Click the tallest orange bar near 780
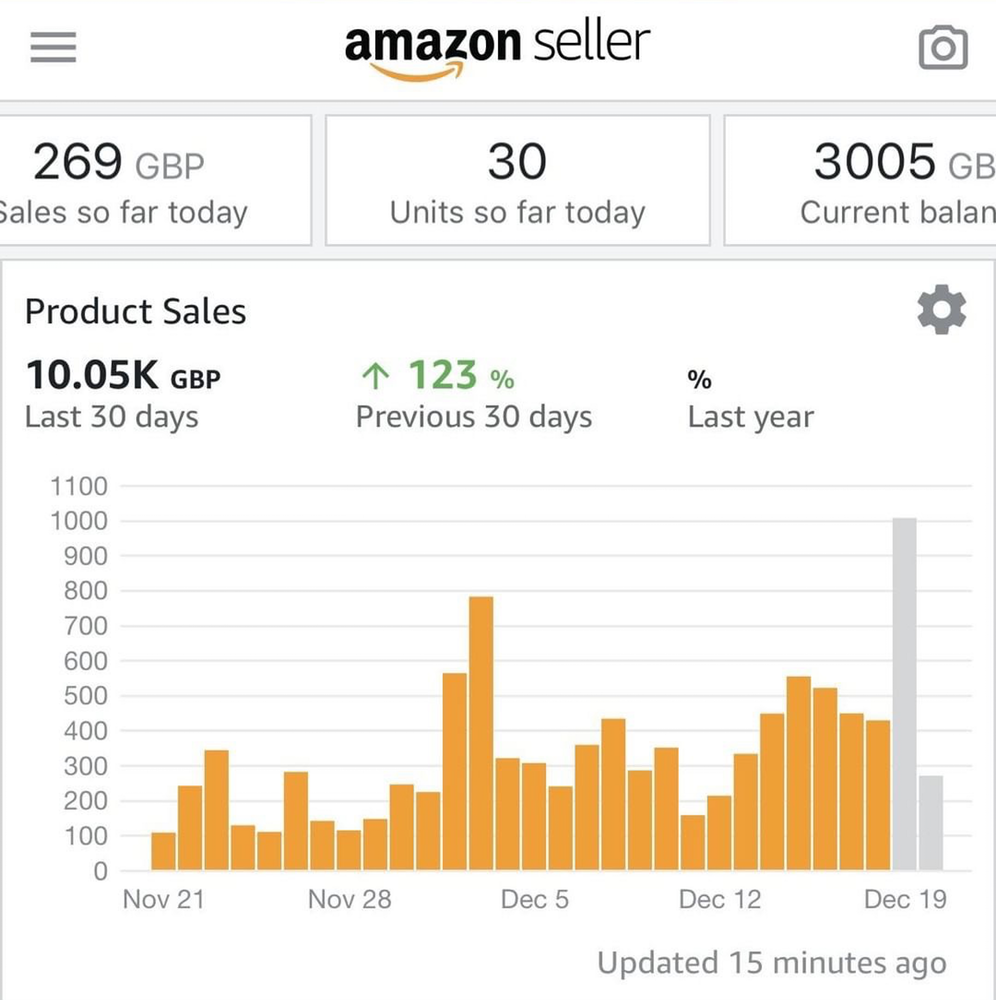Image resolution: width=996 pixels, height=1000 pixels. pyautogui.click(x=481, y=733)
